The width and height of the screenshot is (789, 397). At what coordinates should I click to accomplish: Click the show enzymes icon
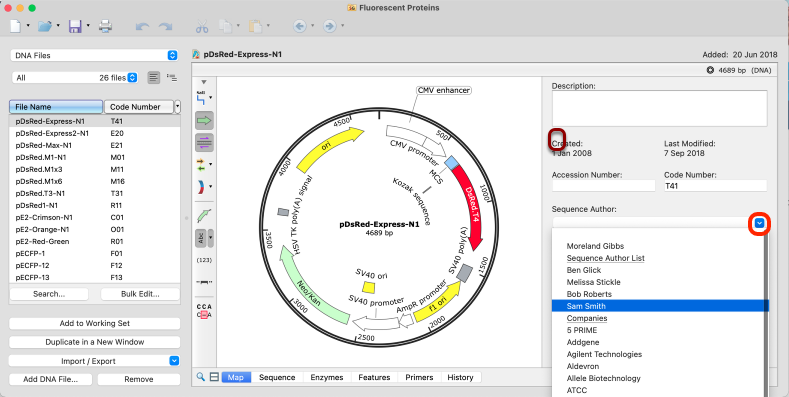pos(201,98)
